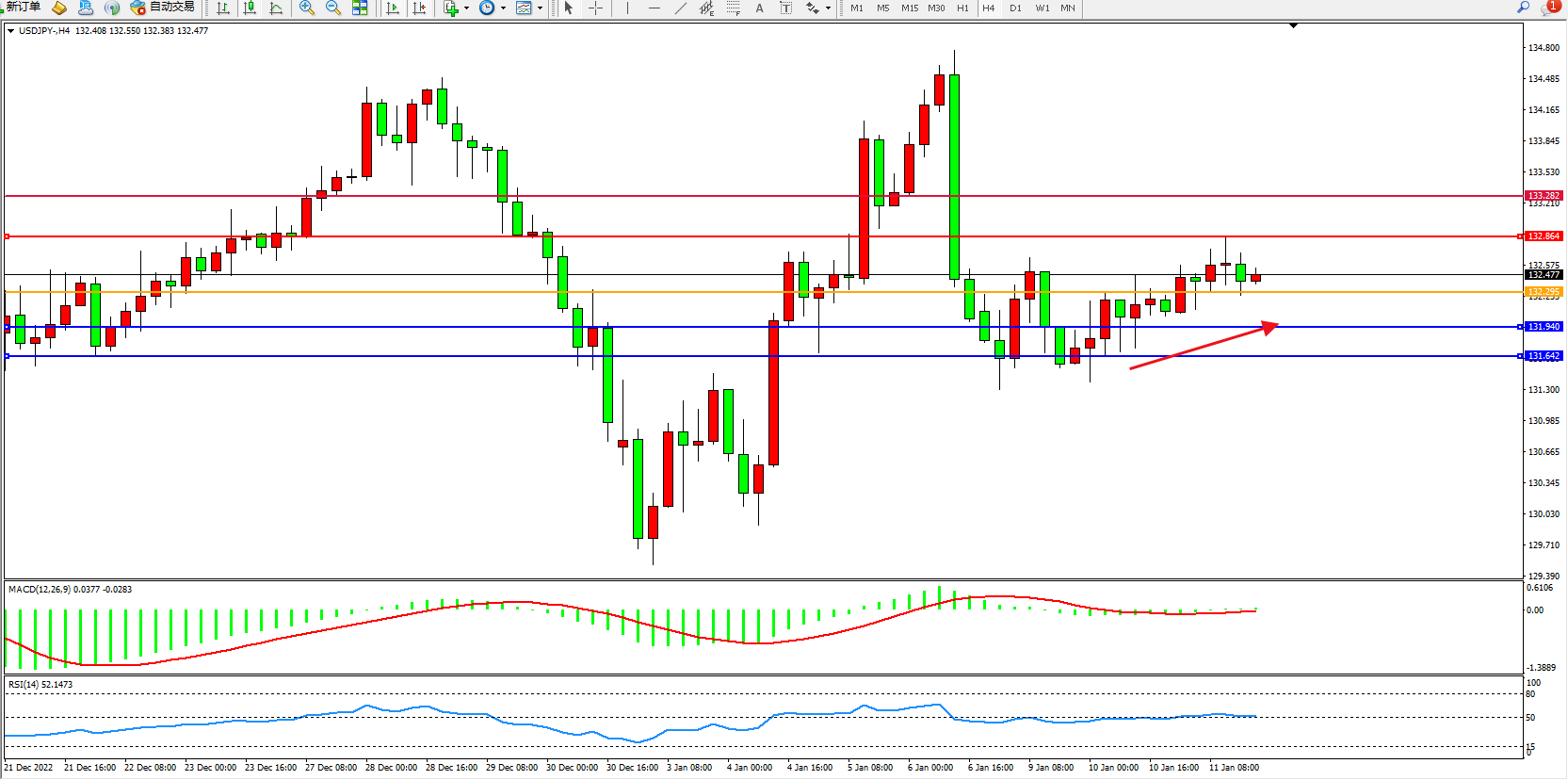Image resolution: width=1568 pixels, height=780 pixels.
Task: Choose the horizontal line drawing tool
Action: coord(654,8)
